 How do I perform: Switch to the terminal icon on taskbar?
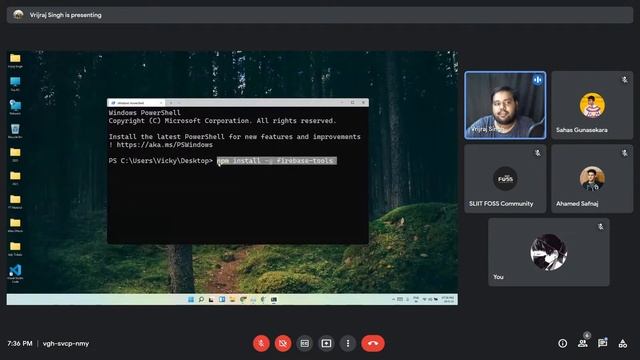[274, 300]
